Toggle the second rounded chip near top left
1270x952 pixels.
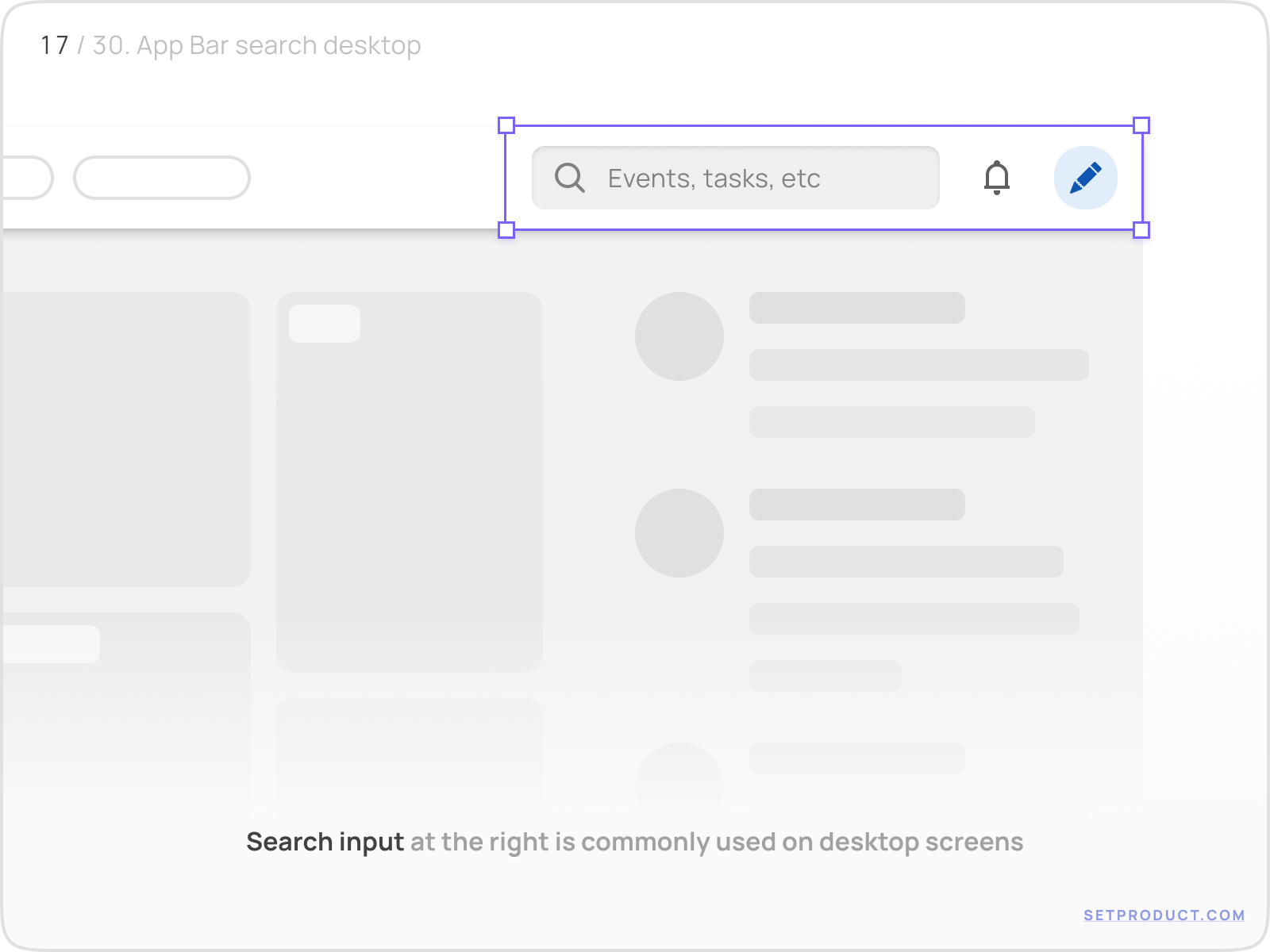pos(162,178)
